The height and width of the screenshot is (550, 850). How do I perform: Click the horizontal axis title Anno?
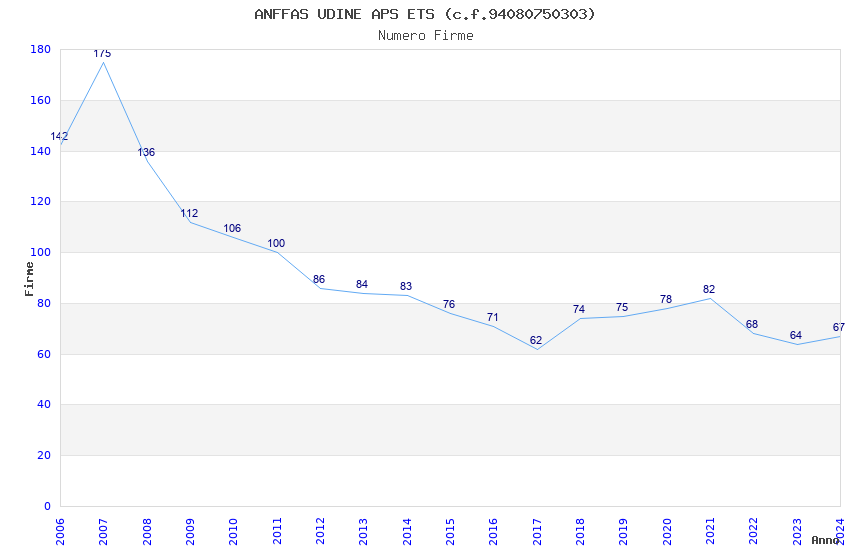(x=825, y=540)
